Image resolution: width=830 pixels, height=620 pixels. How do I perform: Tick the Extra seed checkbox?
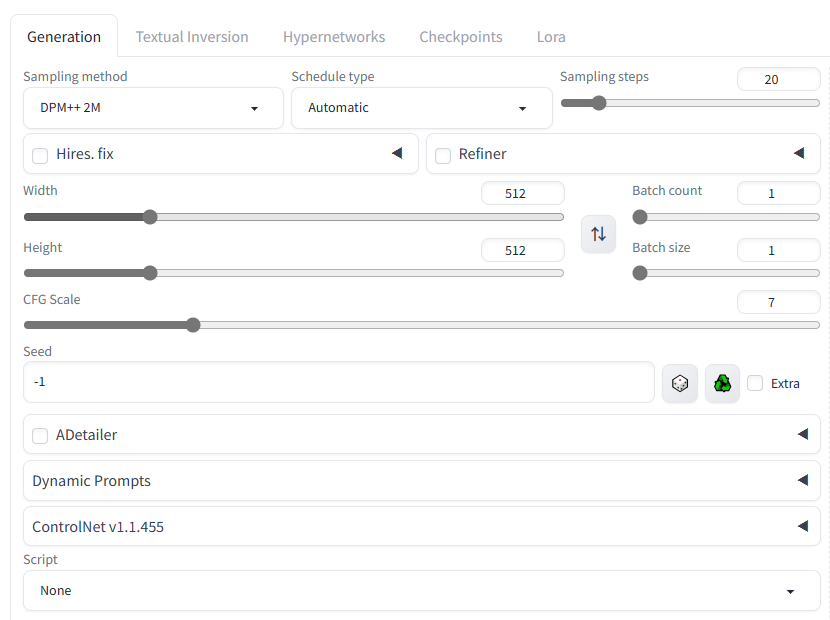[x=755, y=383]
